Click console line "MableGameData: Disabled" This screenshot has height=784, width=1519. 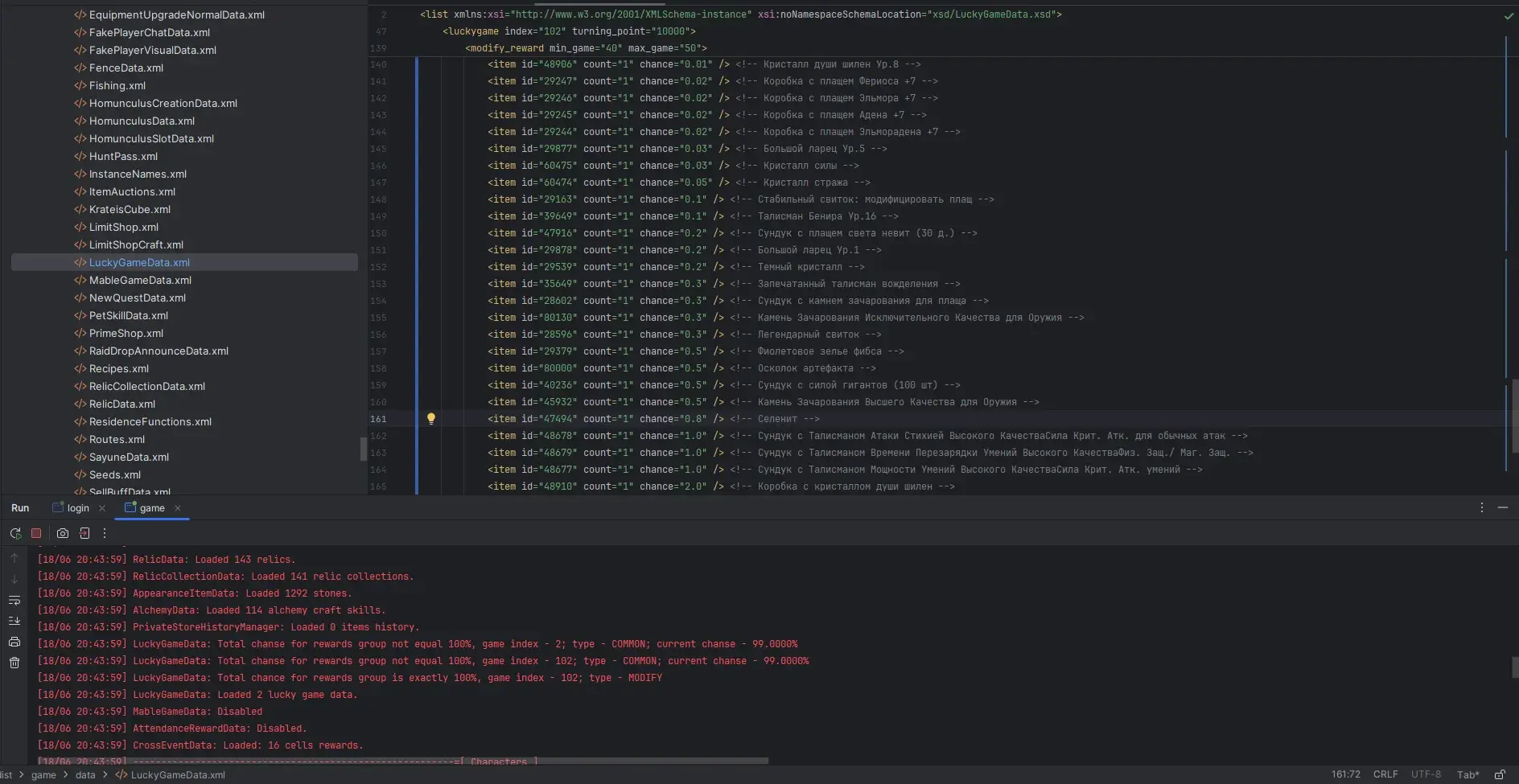150,712
